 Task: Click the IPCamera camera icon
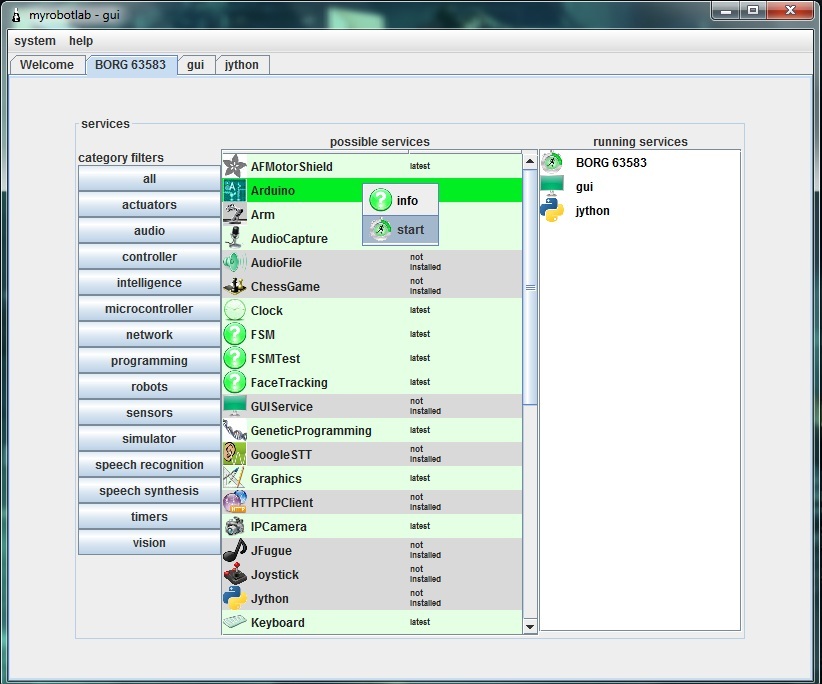[x=234, y=526]
